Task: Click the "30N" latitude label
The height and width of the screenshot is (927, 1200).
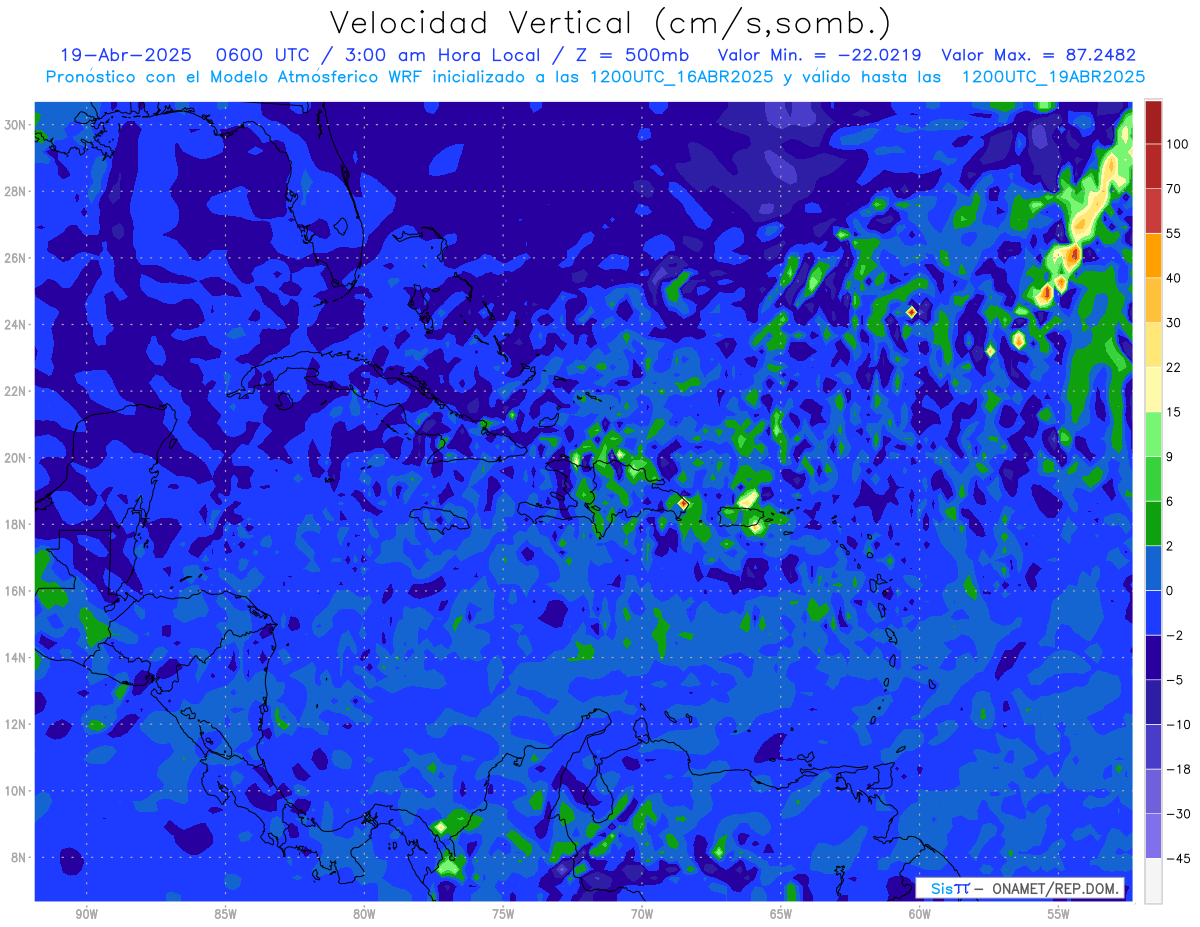Action: click(16, 124)
